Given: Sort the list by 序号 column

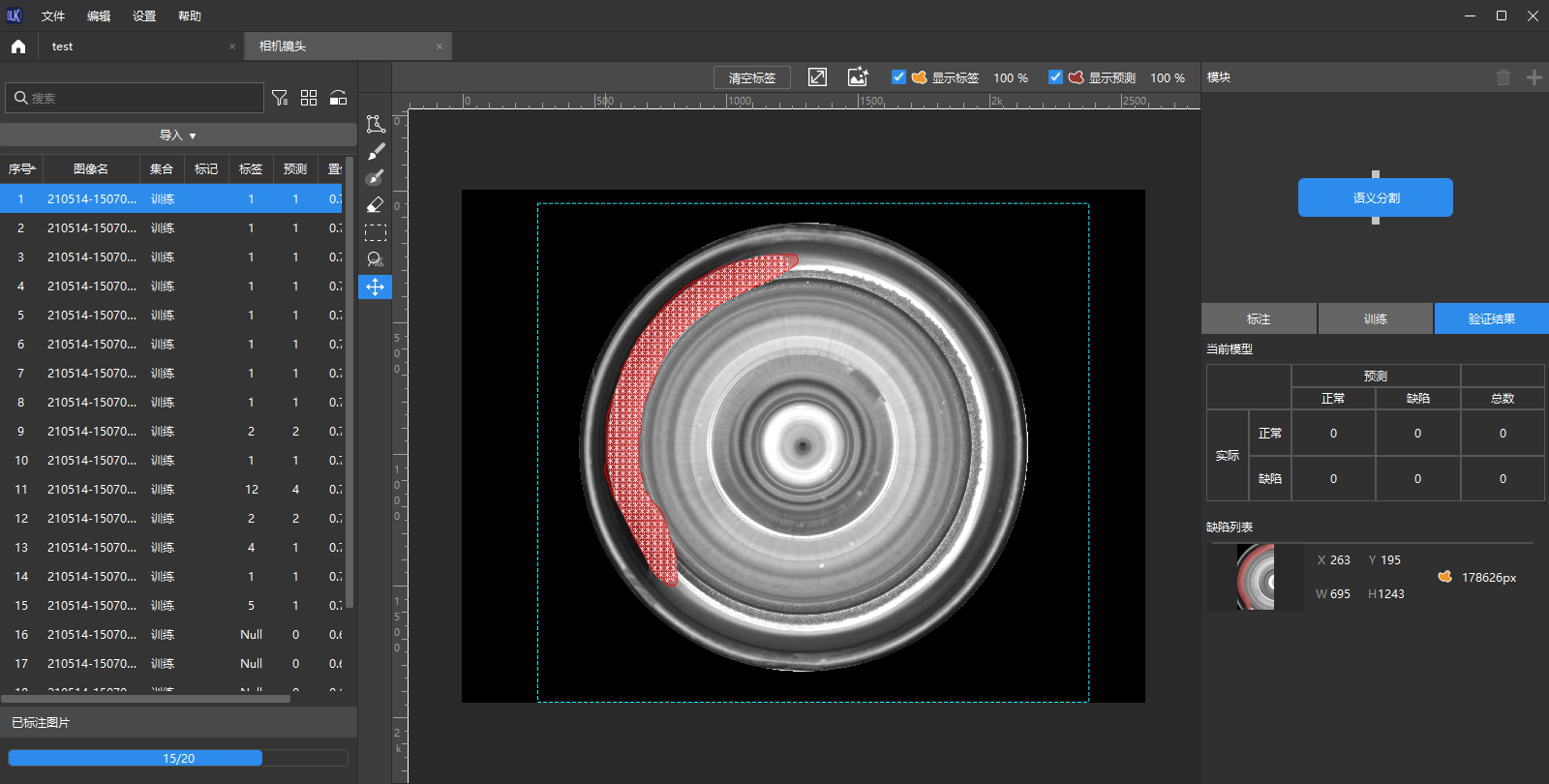Looking at the screenshot, I should tap(21, 169).
